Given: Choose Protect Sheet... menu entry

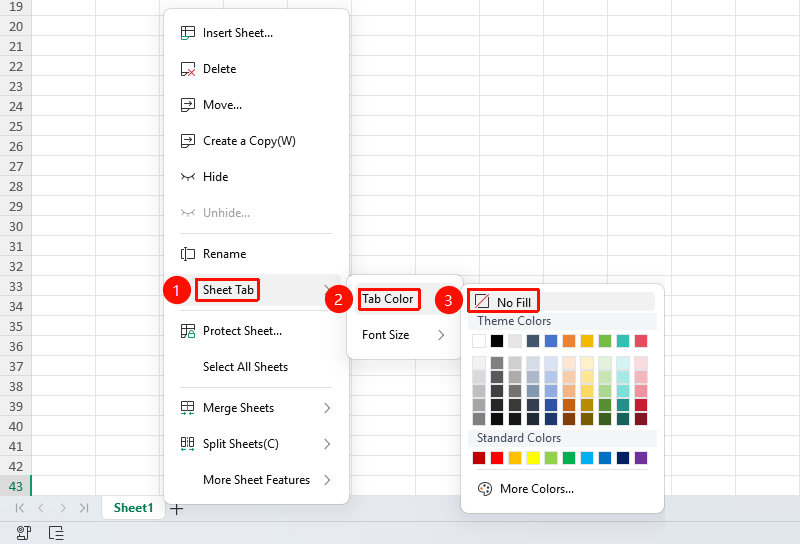Looking at the screenshot, I should 256,331.
